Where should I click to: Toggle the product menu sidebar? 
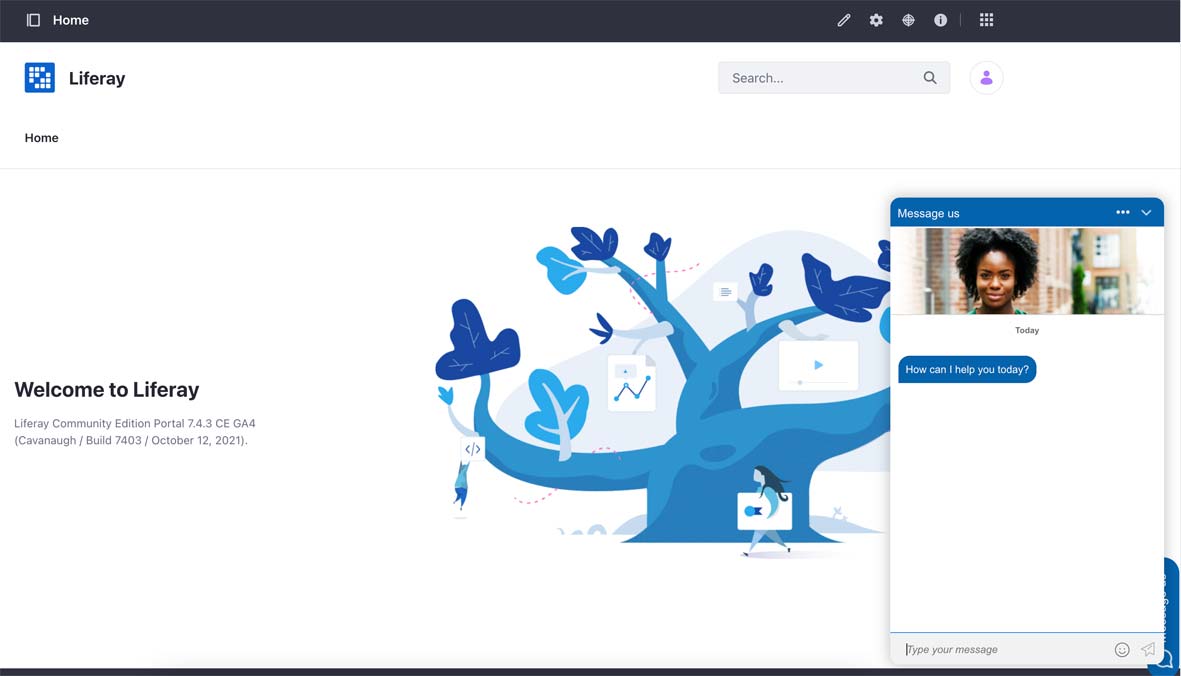pyautogui.click(x=33, y=20)
